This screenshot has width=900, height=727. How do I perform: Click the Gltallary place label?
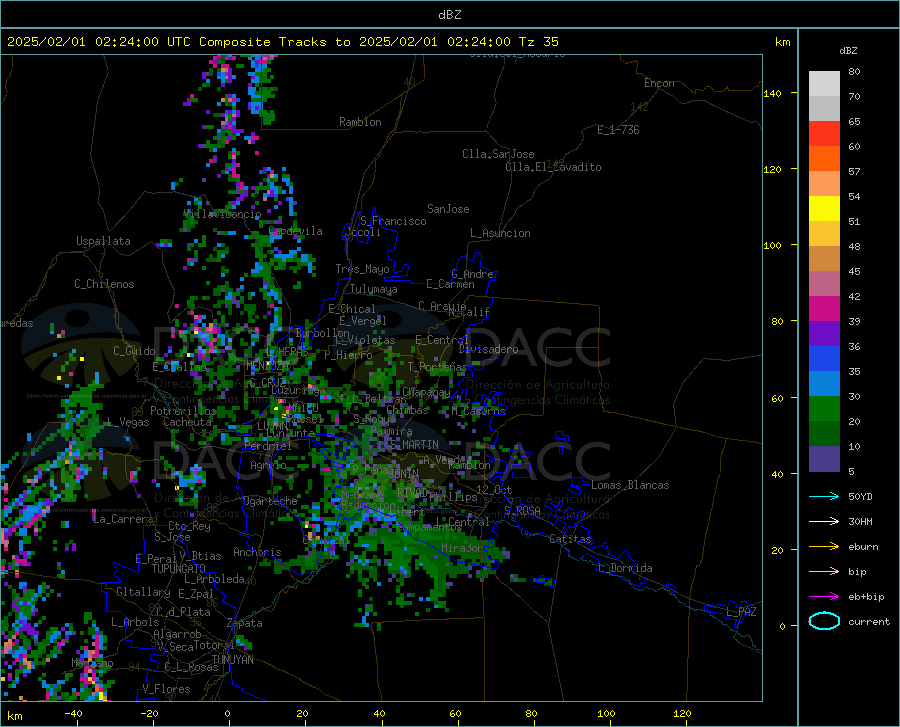(x=143, y=592)
